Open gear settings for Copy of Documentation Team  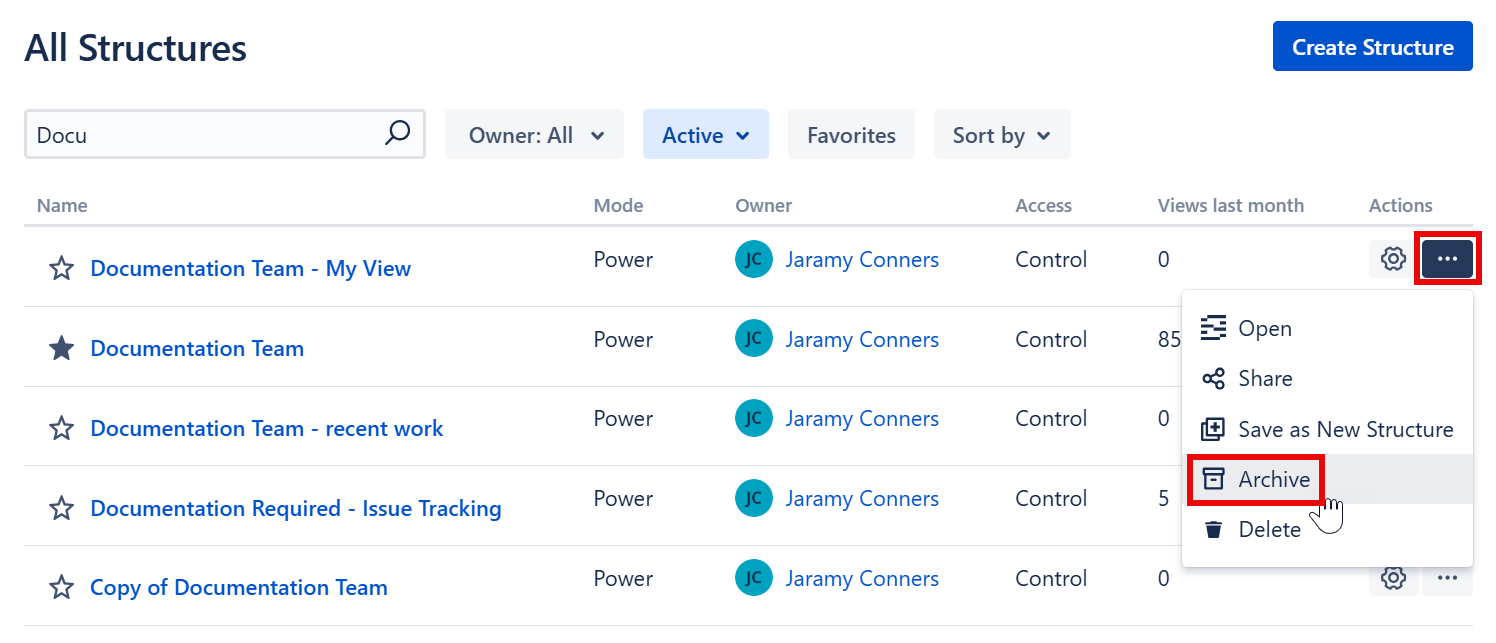click(1393, 578)
